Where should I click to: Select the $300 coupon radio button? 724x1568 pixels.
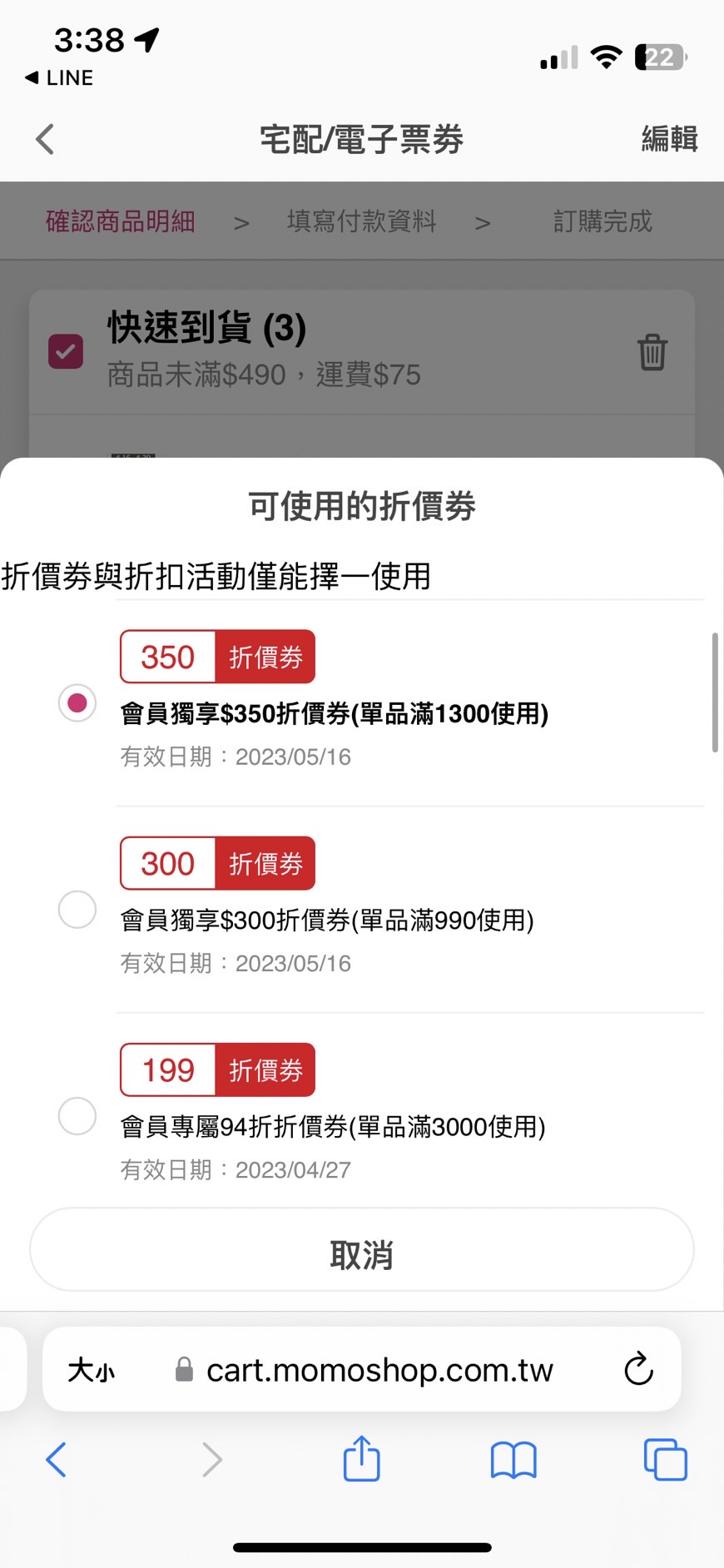point(77,909)
